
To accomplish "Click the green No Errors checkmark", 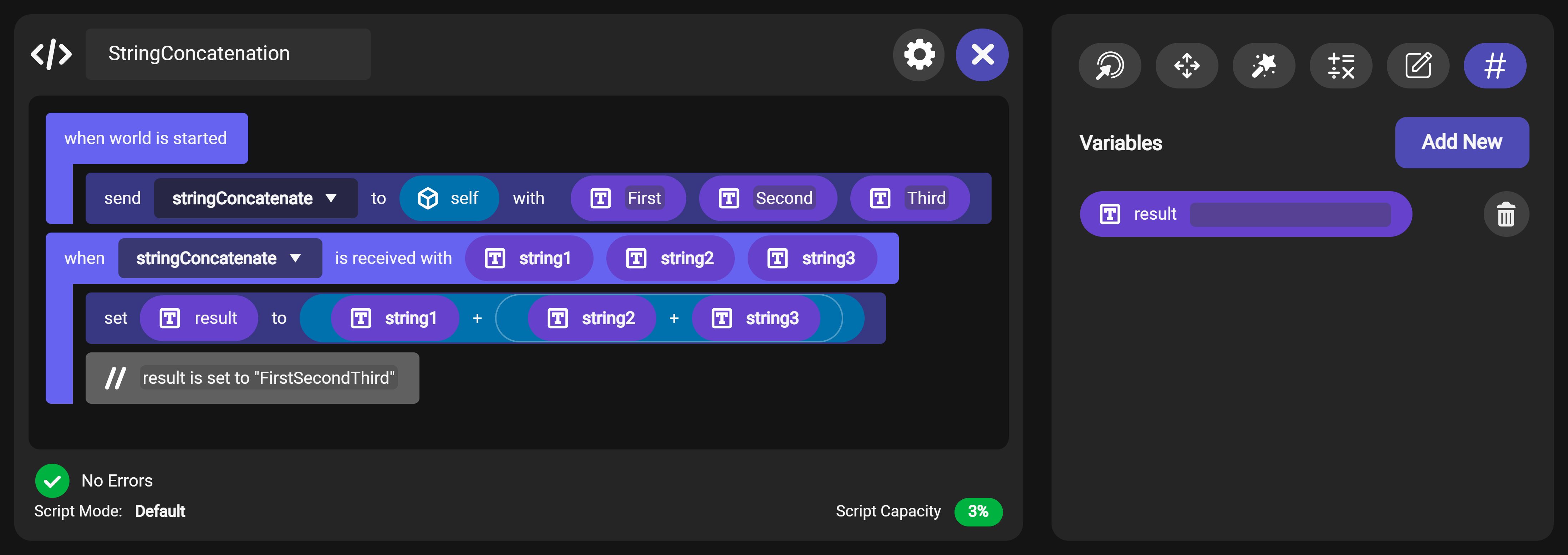I will pyautogui.click(x=52, y=481).
